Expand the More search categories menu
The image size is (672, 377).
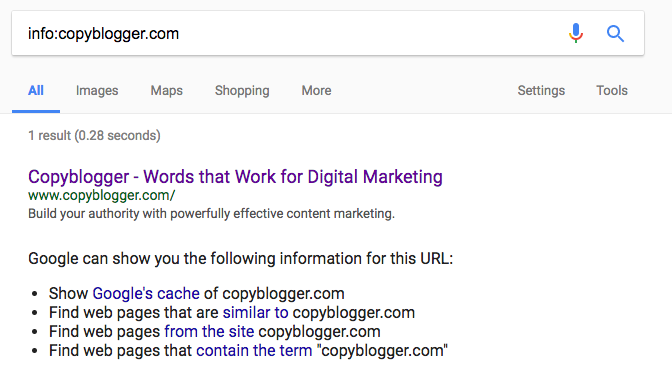(316, 90)
